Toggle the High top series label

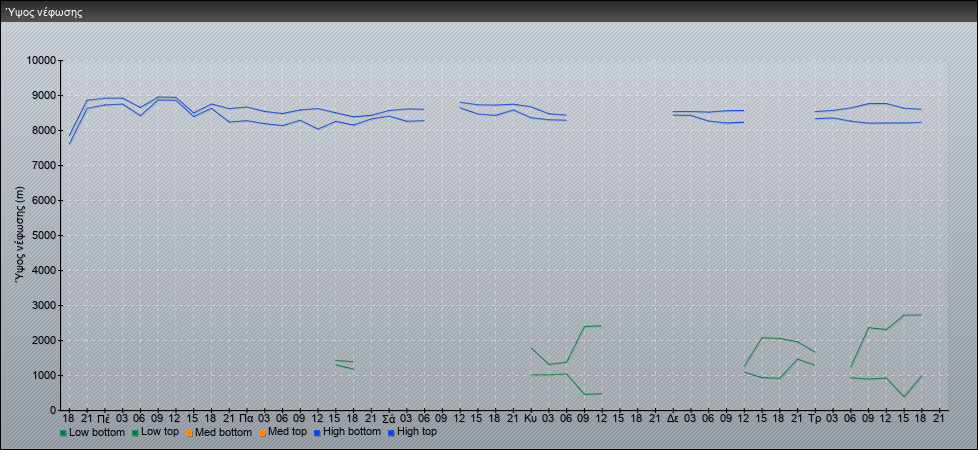(x=417, y=432)
